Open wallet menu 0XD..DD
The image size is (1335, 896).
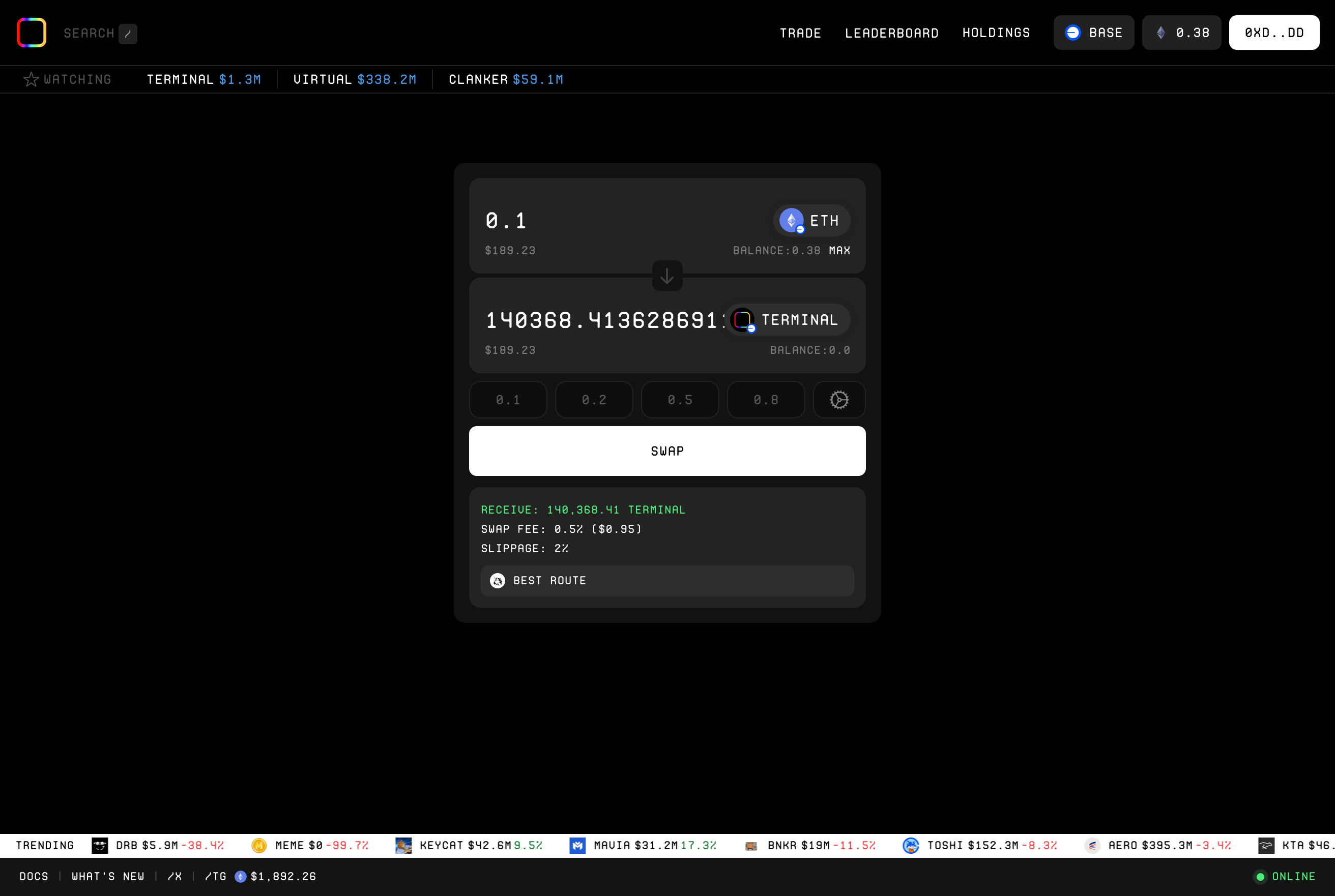1274,33
